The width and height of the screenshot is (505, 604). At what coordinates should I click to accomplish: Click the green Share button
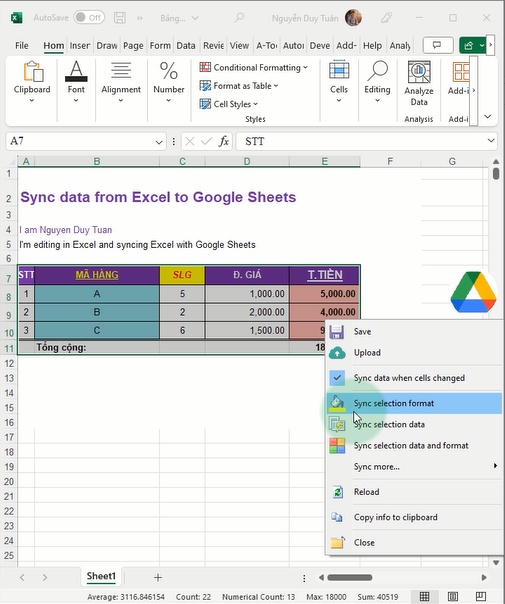click(x=473, y=45)
